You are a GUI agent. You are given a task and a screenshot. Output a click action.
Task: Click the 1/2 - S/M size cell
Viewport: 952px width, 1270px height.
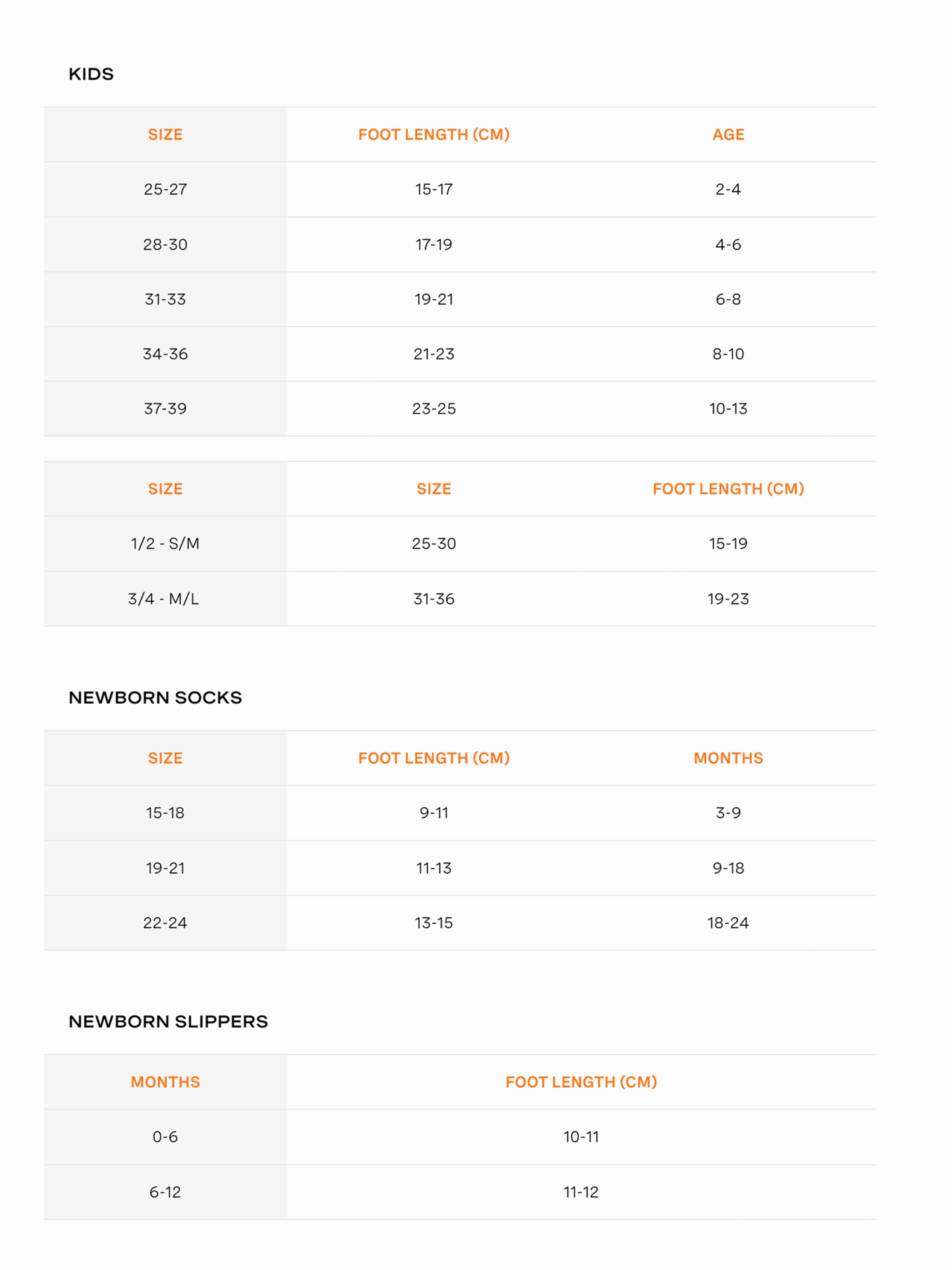(x=165, y=544)
